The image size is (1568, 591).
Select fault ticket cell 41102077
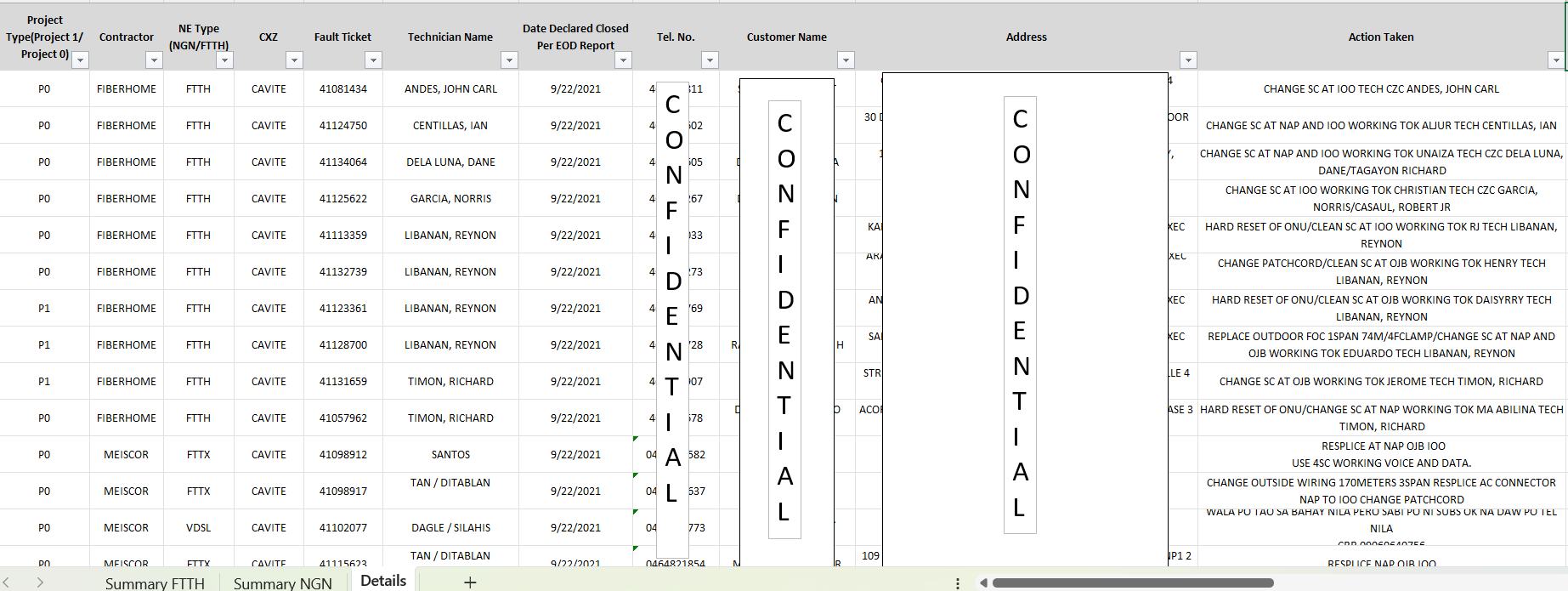click(x=343, y=527)
